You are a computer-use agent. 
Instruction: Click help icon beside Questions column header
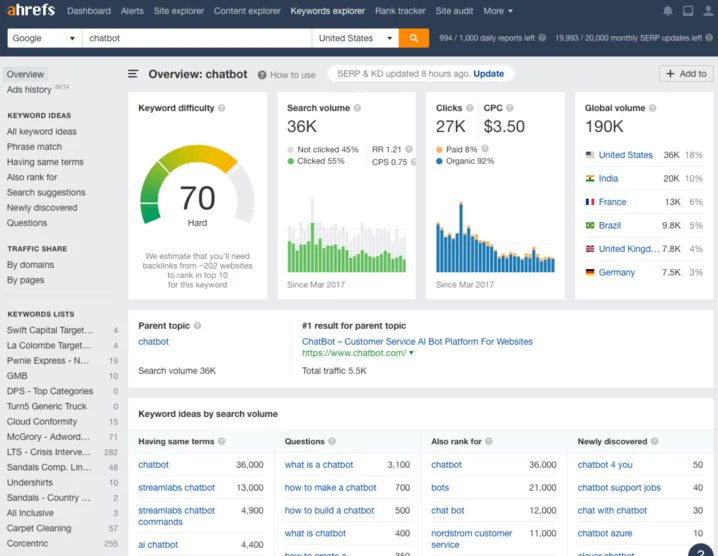332,441
